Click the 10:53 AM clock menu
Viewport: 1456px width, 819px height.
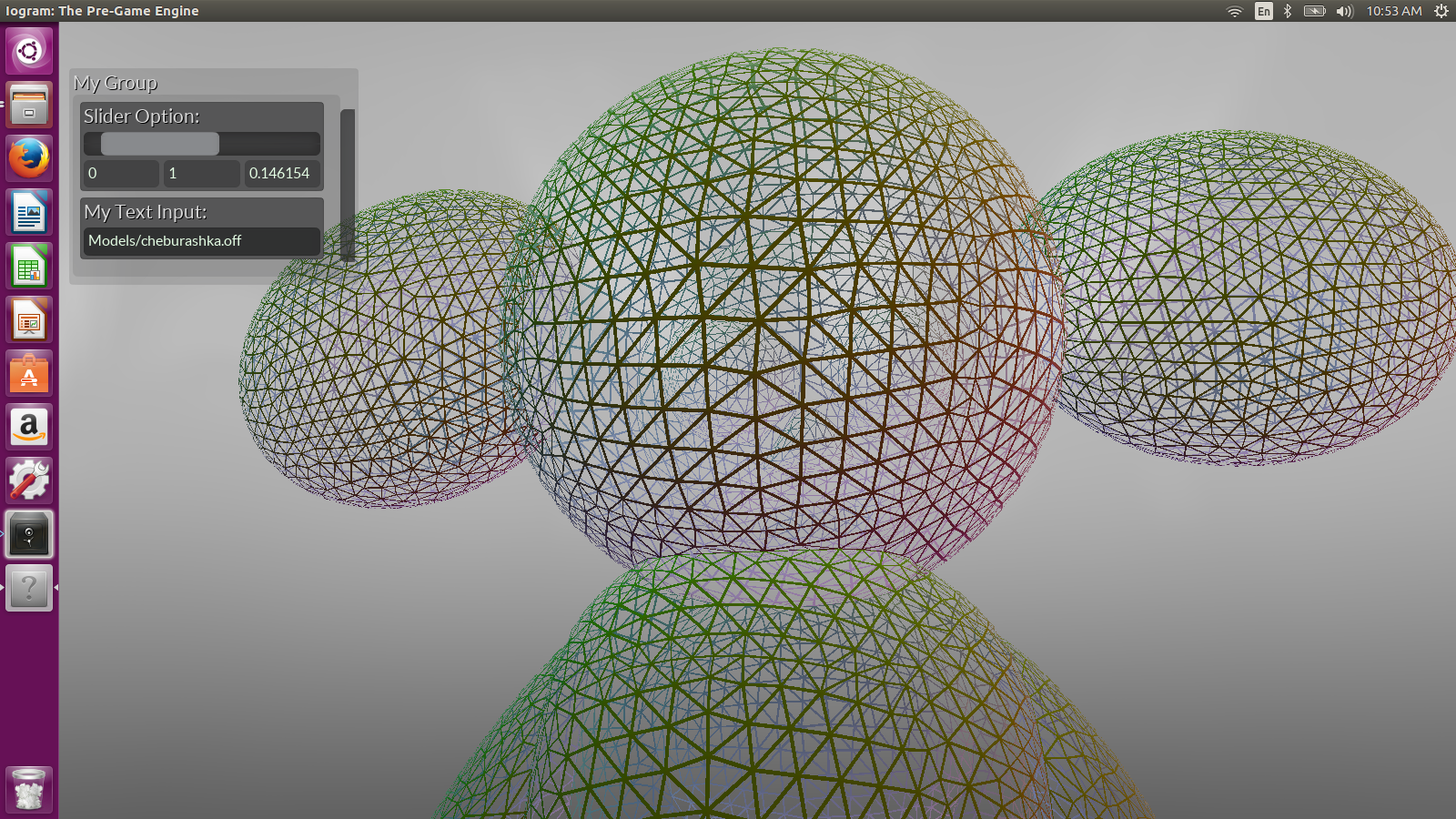[x=1393, y=11]
